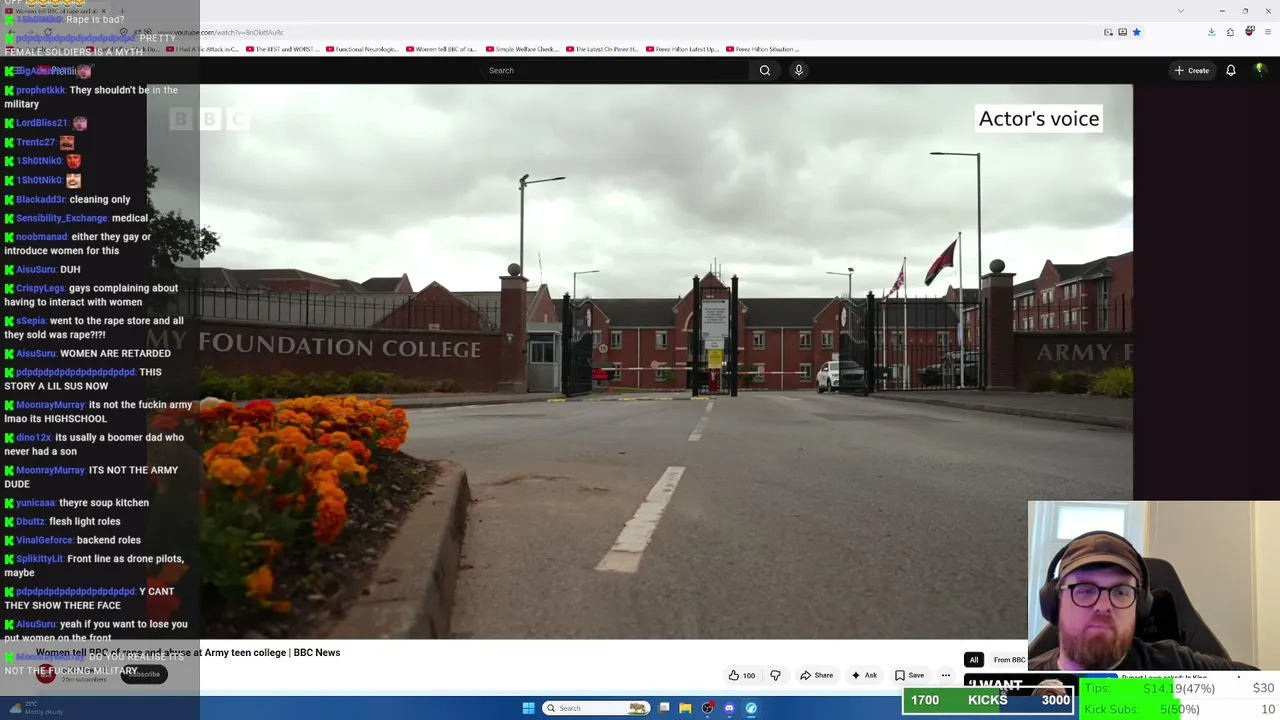Screen dimensions: 1280x720
Task: Share this video
Action: [817, 675]
